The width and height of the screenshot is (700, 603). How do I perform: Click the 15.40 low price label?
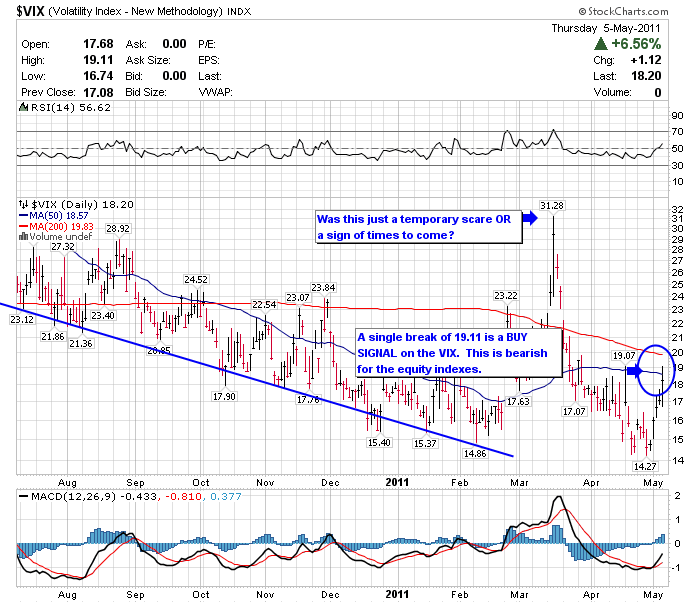pos(379,442)
